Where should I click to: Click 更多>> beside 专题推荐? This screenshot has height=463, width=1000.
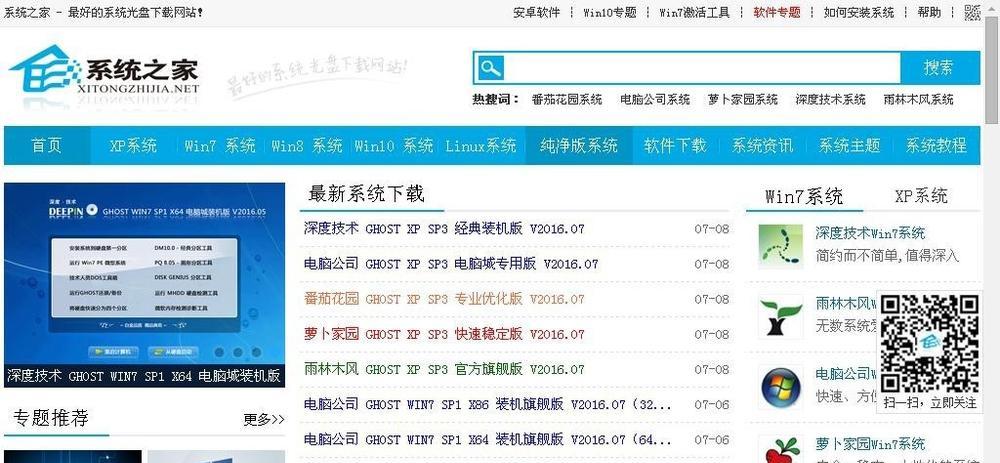pyautogui.click(x=264, y=420)
